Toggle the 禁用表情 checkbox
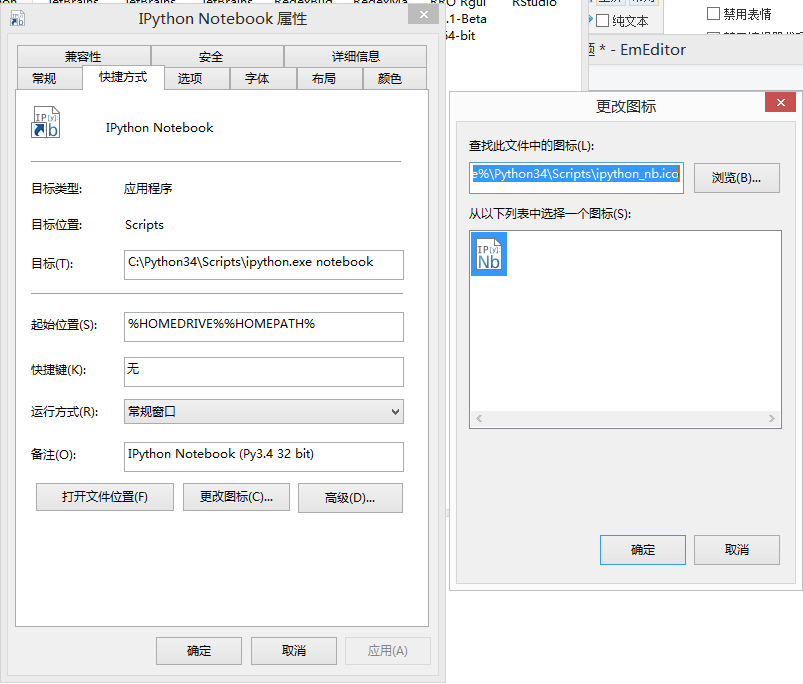The image size is (803, 684). [713, 13]
